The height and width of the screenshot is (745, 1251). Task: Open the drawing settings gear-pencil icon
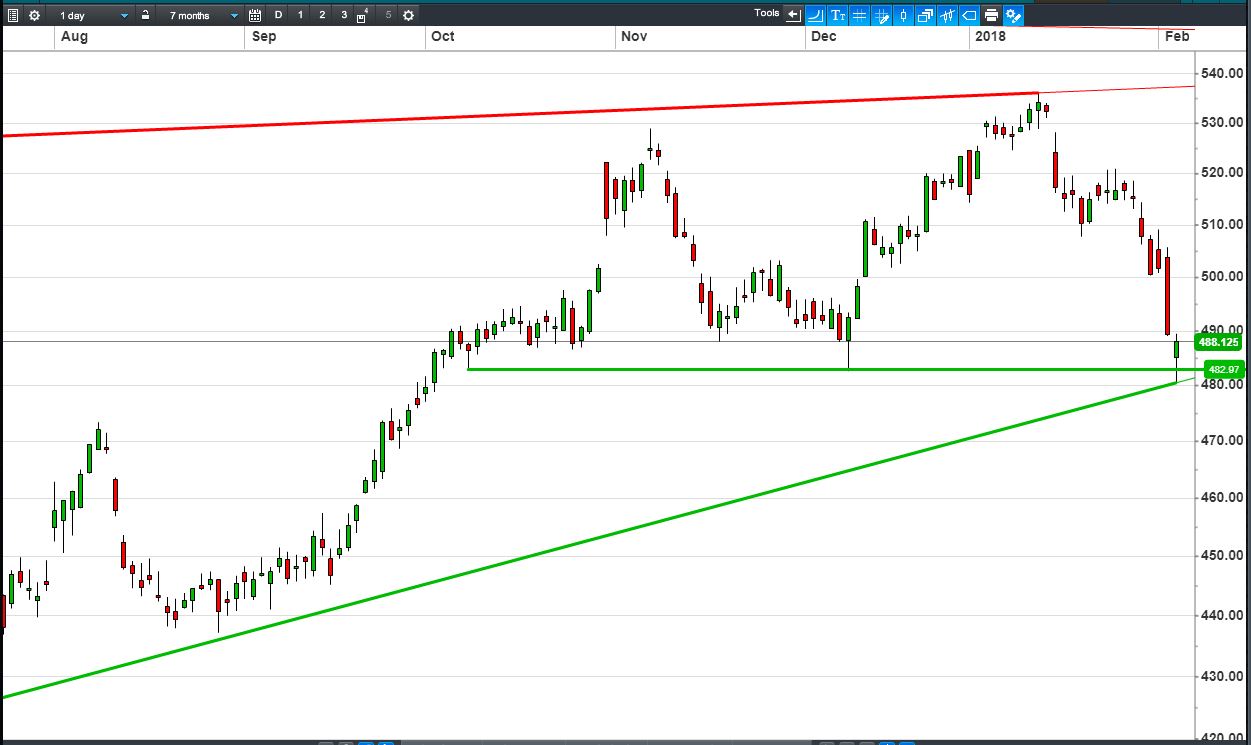(1013, 15)
